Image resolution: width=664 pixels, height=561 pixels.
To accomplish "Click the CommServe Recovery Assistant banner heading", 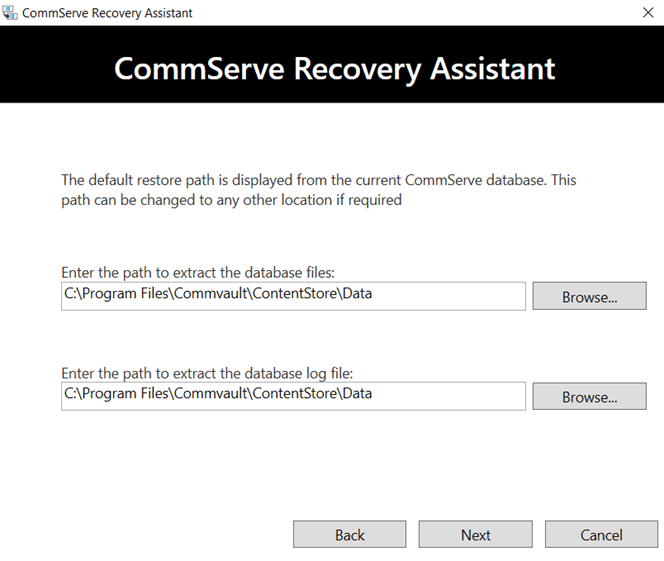I will point(334,68).
